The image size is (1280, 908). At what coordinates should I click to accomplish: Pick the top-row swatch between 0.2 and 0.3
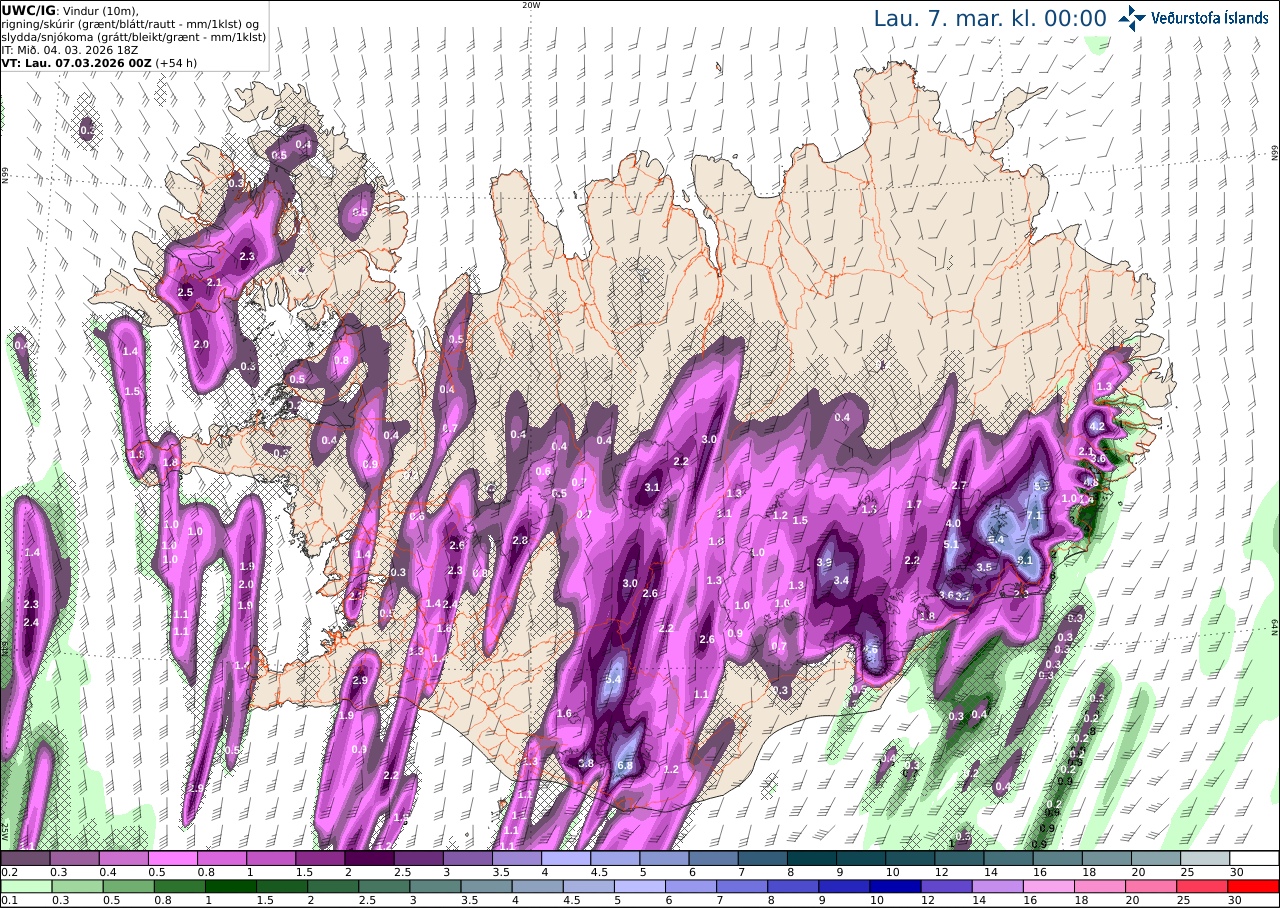pyautogui.click(x=25, y=858)
